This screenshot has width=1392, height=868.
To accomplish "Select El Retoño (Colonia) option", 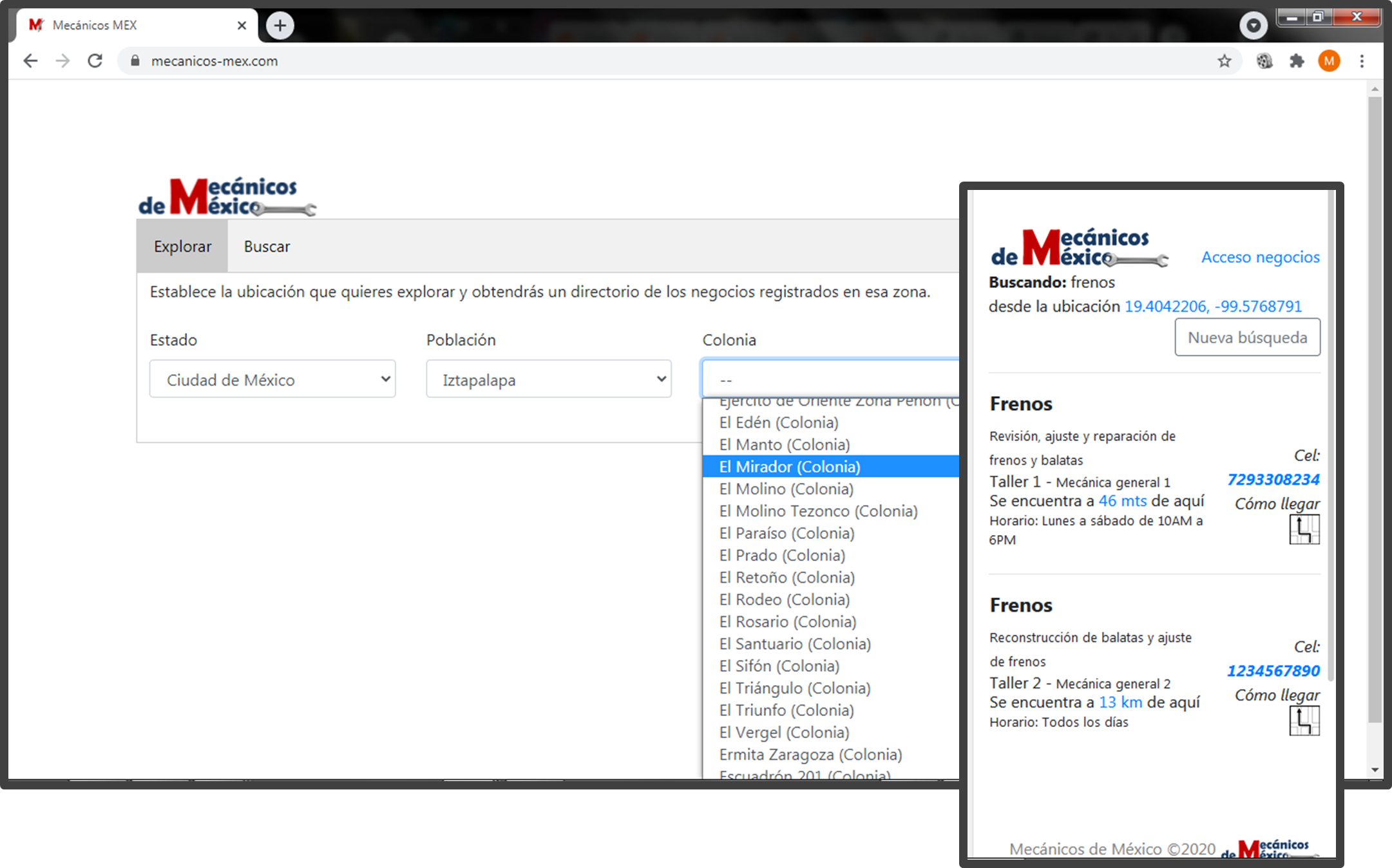I will point(830,577).
